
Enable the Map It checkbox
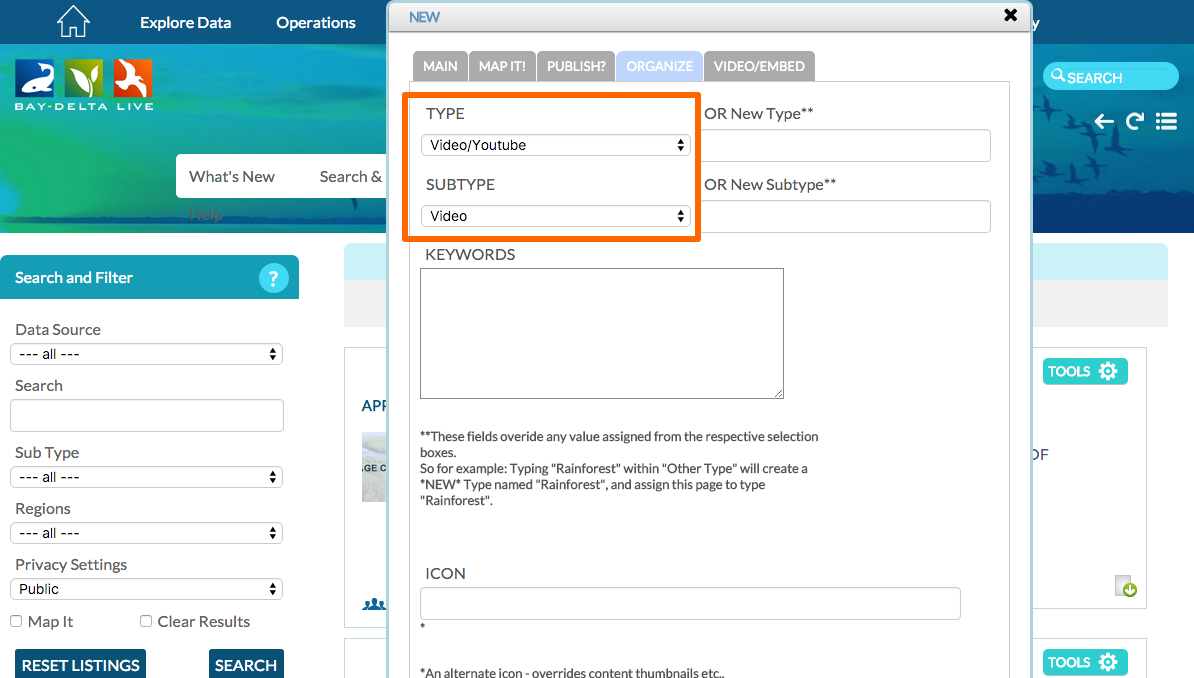pyautogui.click(x=16, y=621)
